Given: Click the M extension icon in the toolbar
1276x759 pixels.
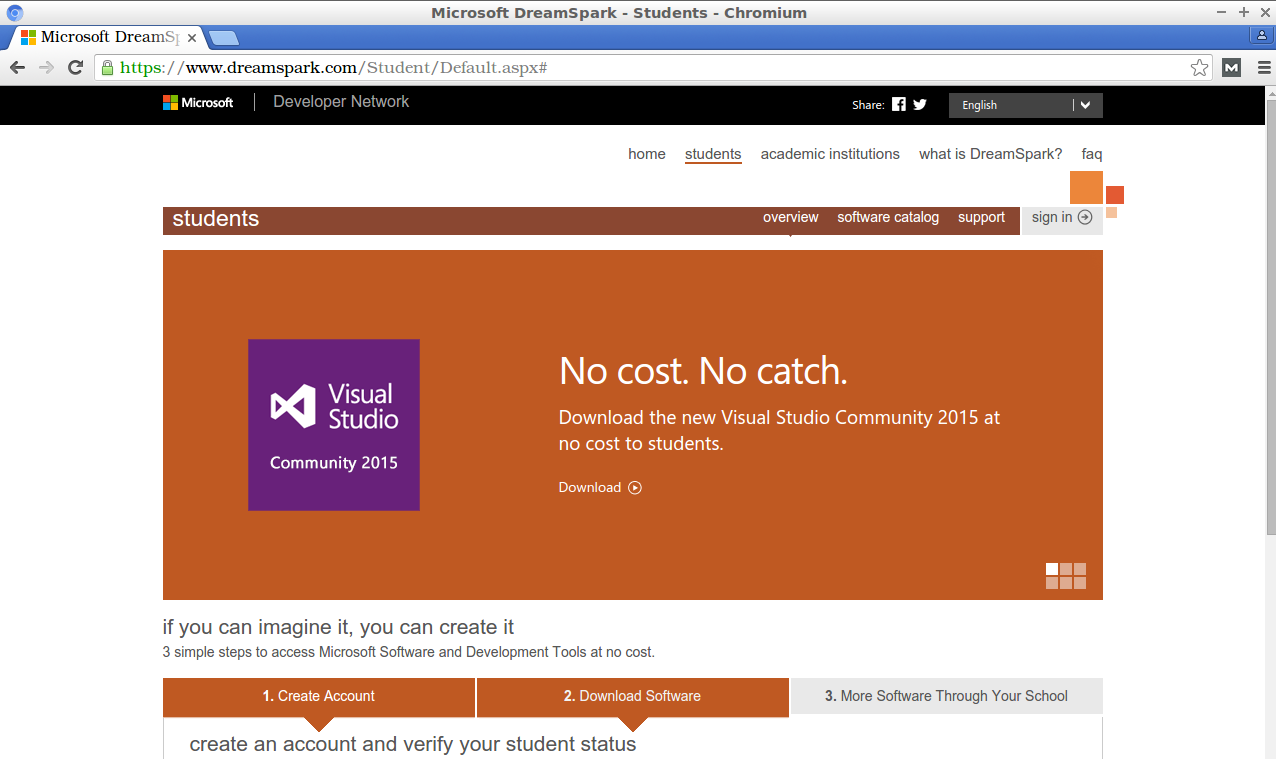Looking at the screenshot, I should 1232,68.
